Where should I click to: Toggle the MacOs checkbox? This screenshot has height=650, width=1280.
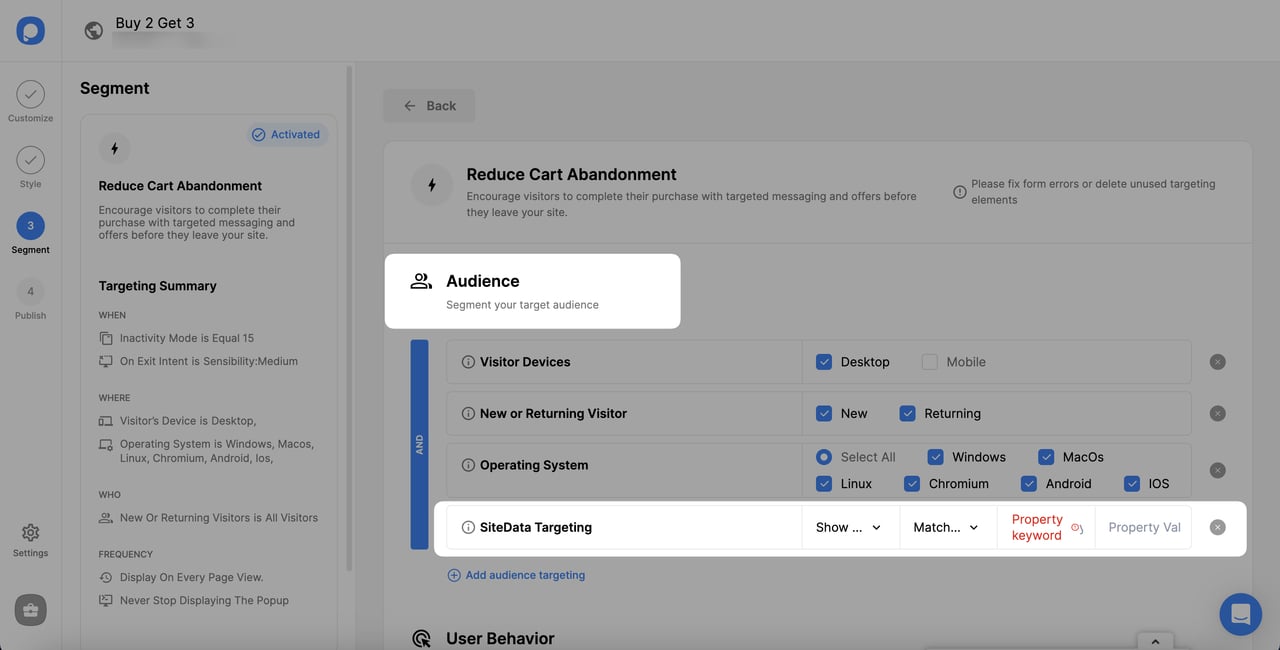point(1046,457)
